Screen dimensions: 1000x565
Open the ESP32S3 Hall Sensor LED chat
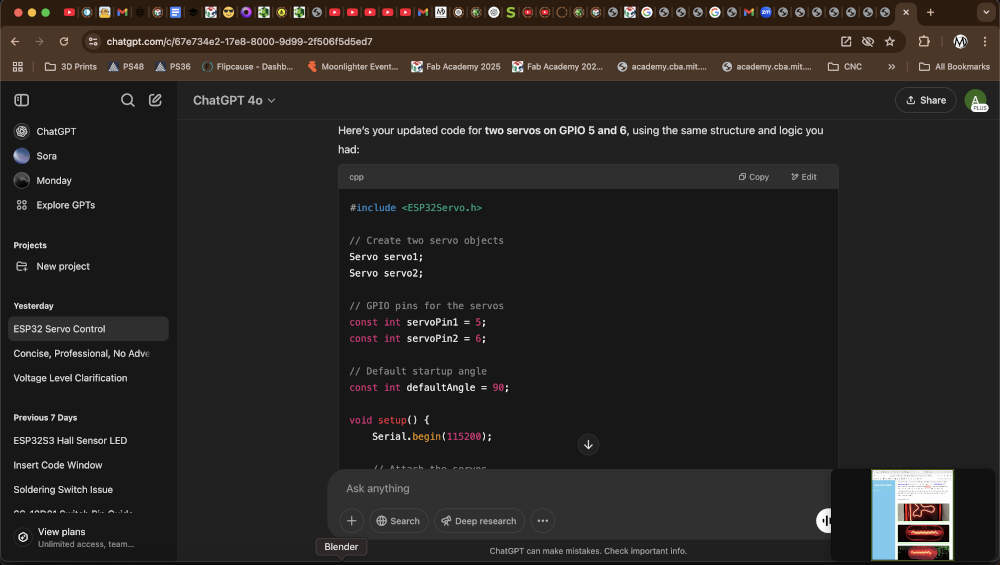coord(88,441)
